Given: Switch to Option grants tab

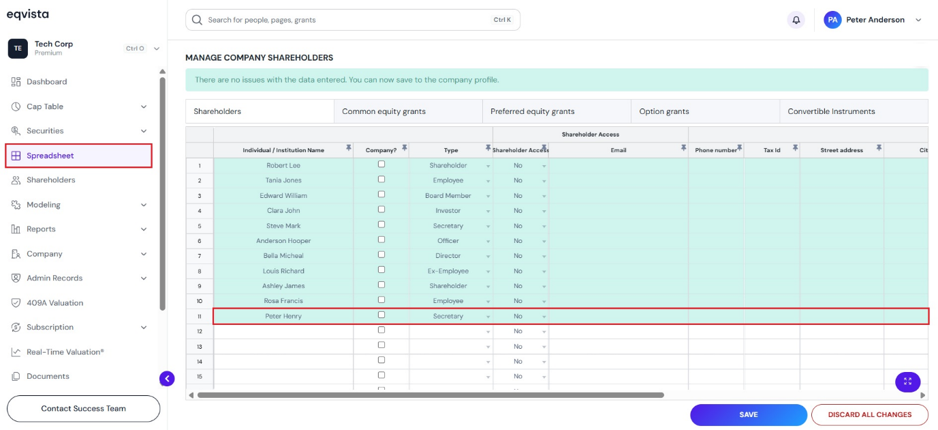Looking at the screenshot, I should pos(705,111).
